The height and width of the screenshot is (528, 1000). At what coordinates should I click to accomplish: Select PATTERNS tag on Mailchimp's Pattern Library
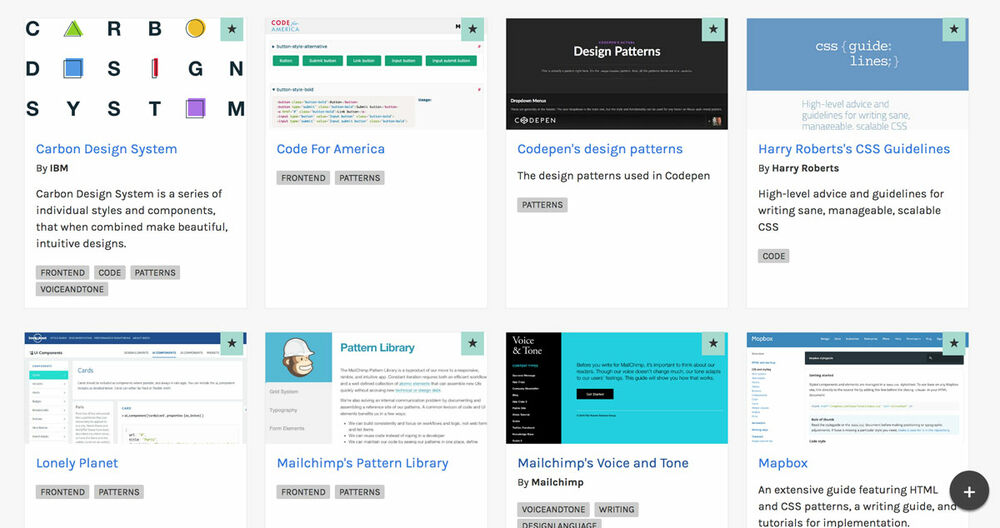tap(360, 492)
